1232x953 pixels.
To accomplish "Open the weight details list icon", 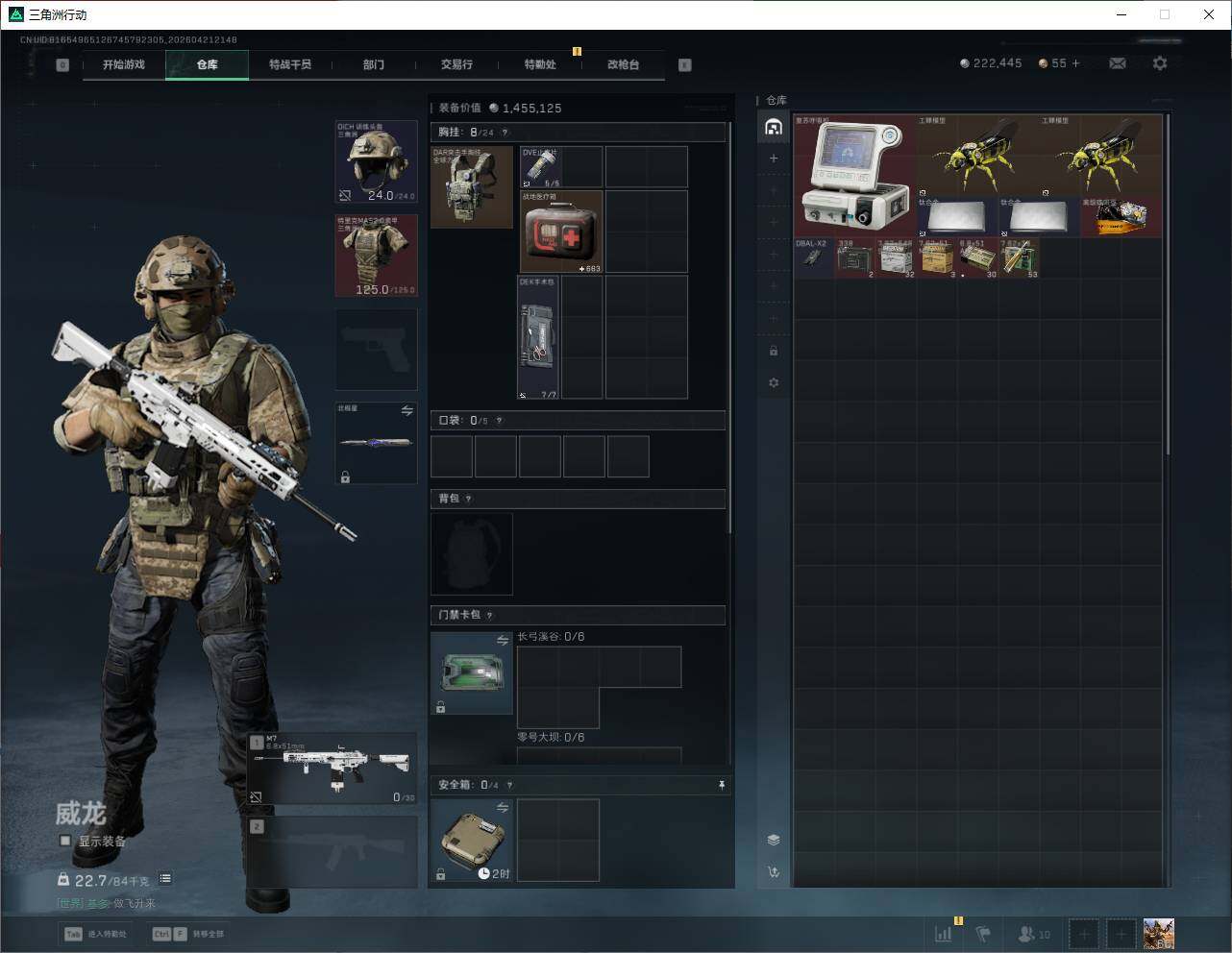I will (x=165, y=878).
